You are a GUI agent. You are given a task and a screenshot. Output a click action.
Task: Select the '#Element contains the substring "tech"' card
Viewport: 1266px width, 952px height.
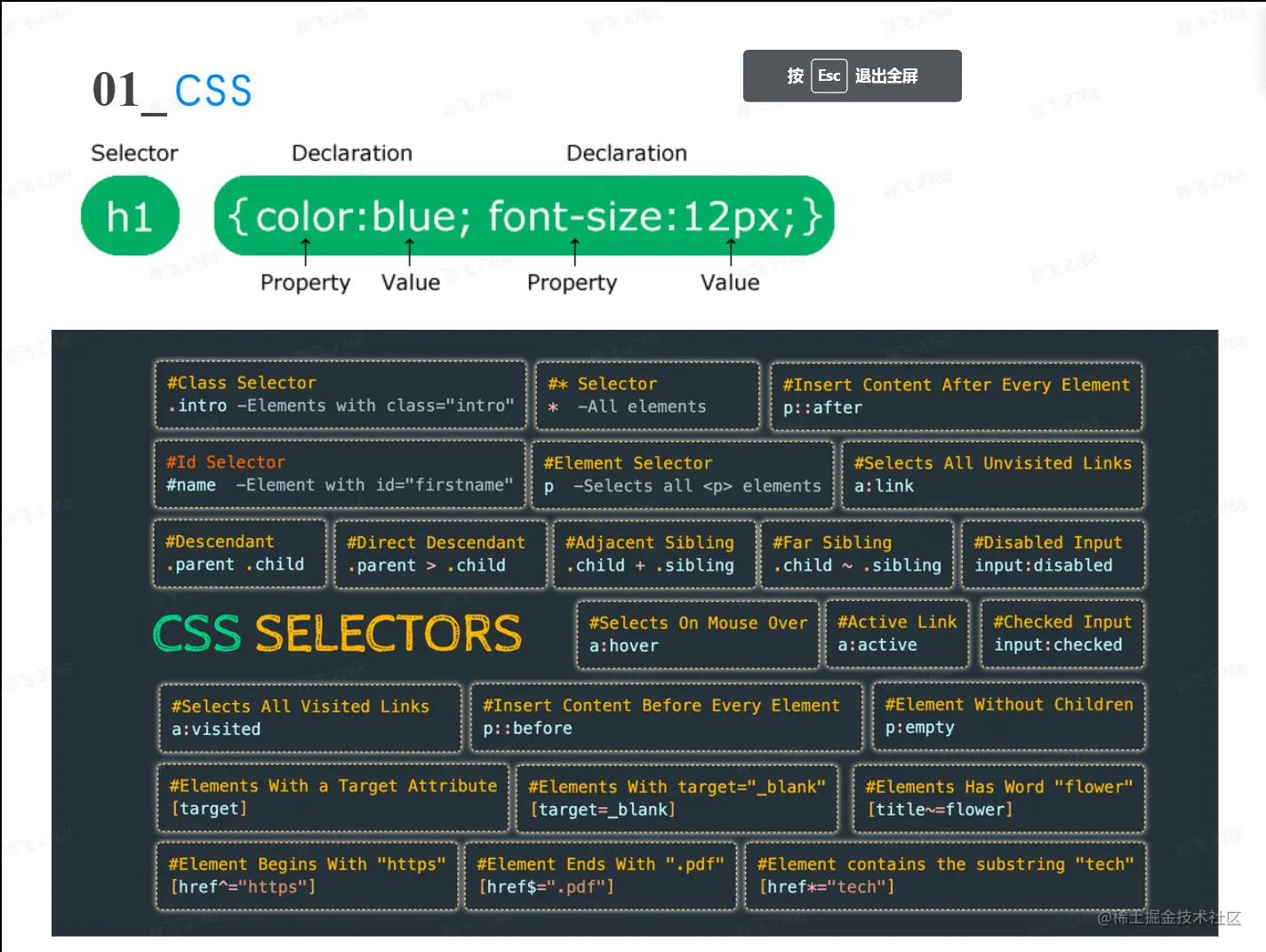coord(945,876)
